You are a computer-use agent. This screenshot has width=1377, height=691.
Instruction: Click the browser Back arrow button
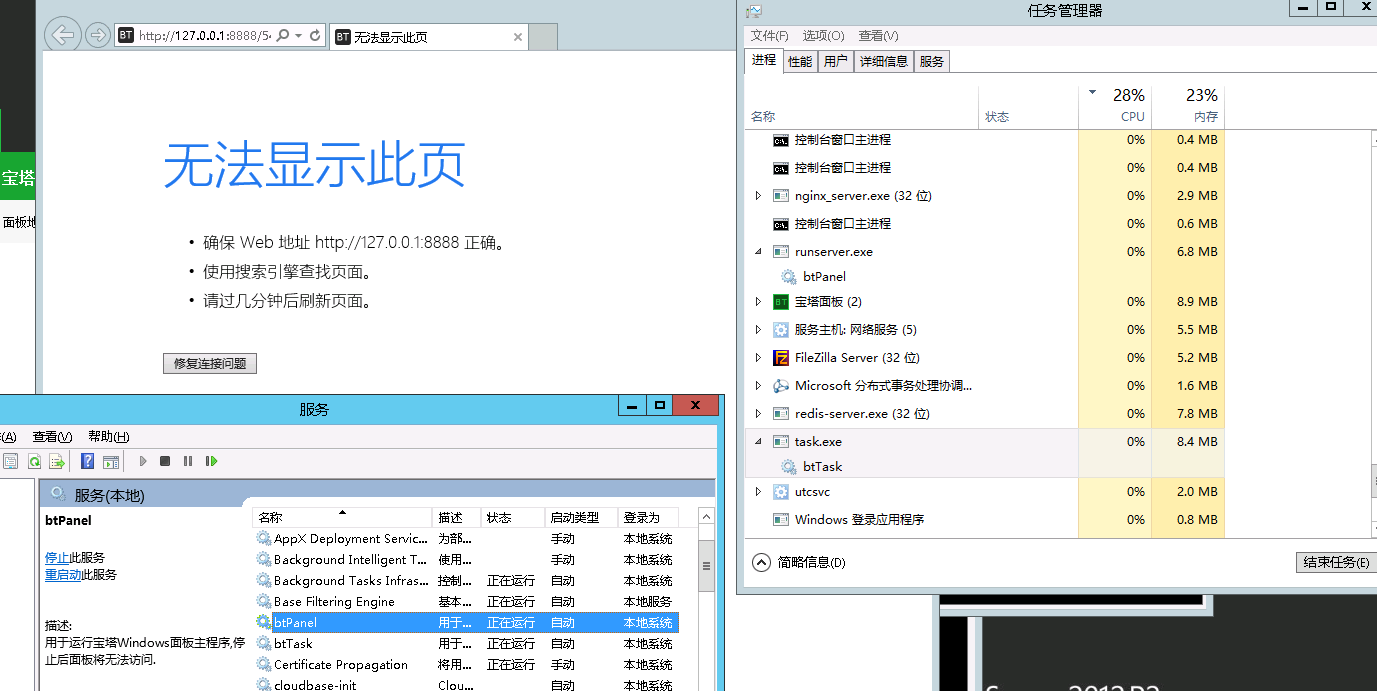coord(63,35)
